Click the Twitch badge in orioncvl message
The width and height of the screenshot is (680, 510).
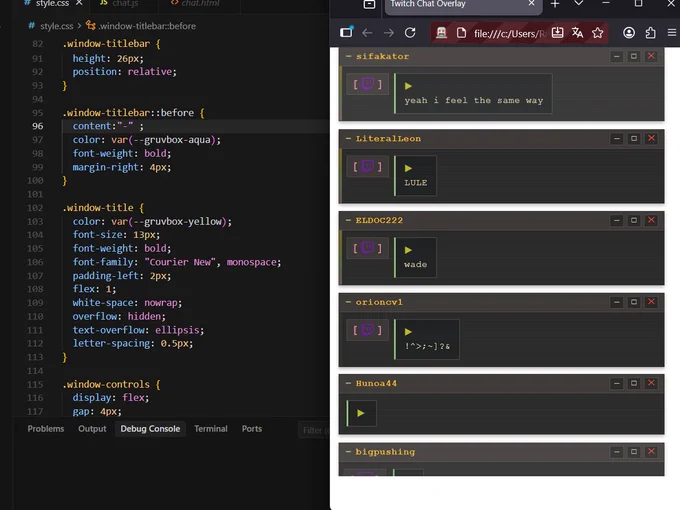point(367,330)
